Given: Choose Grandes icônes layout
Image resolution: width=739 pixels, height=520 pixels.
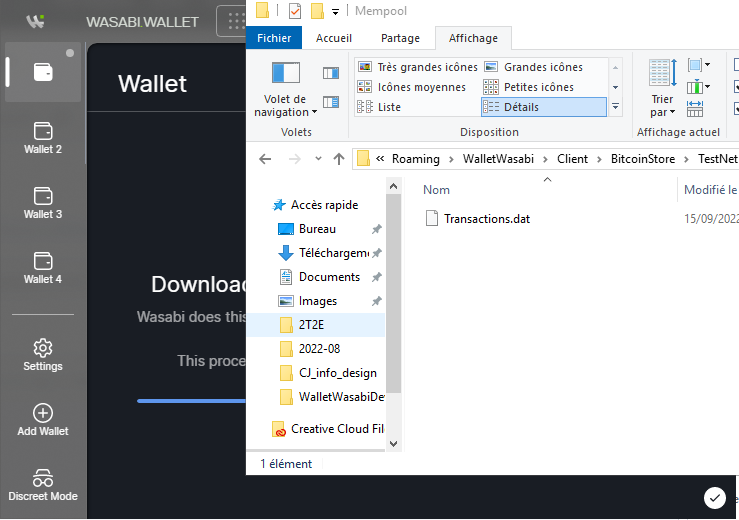Looking at the screenshot, I should (534, 67).
